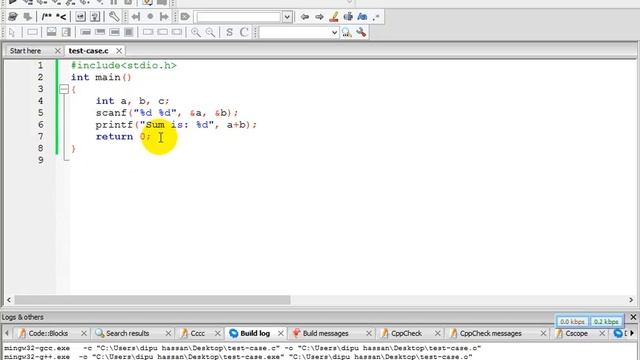Jump to next search match arrow

tap(319, 17)
